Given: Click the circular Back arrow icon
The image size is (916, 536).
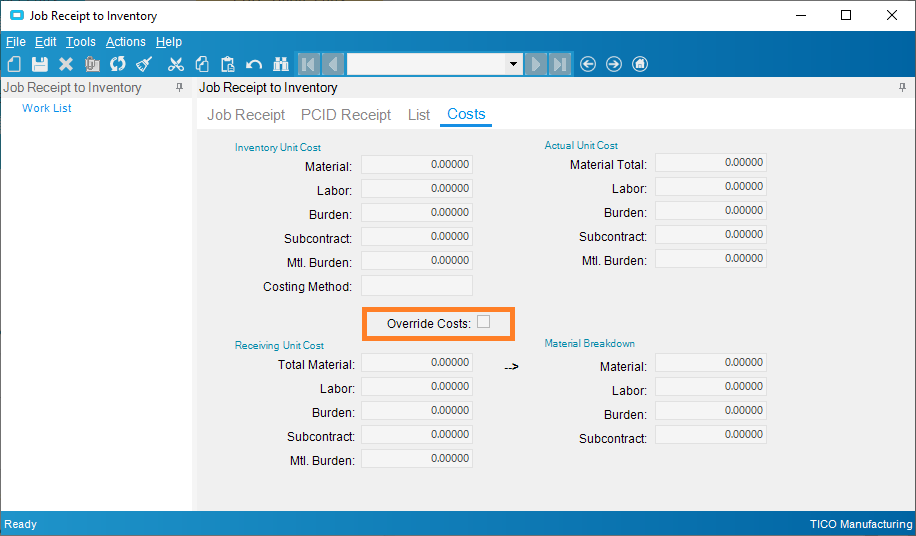Looking at the screenshot, I should (x=588, y=64).
